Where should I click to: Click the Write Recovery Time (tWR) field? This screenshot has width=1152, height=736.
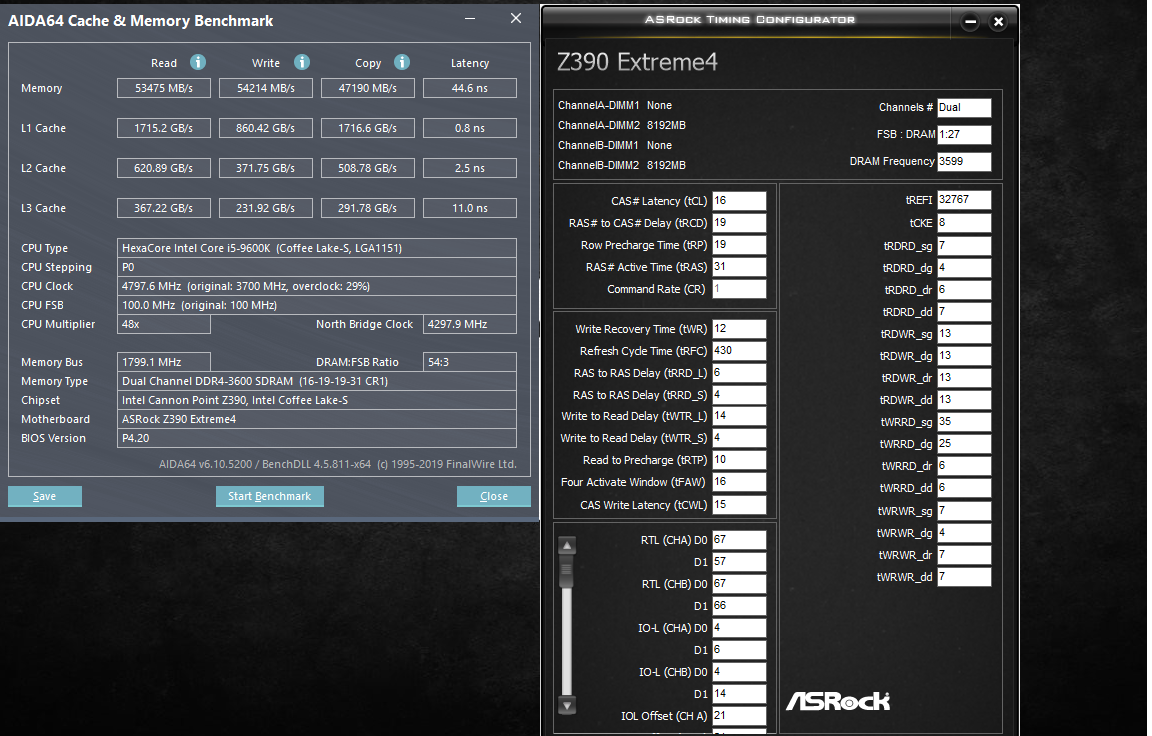tap(739, 329)
